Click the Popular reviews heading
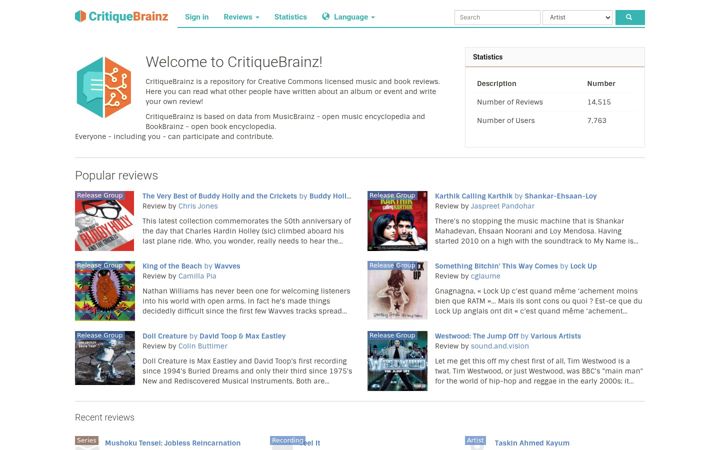720x450 pixels. (116, 175)
